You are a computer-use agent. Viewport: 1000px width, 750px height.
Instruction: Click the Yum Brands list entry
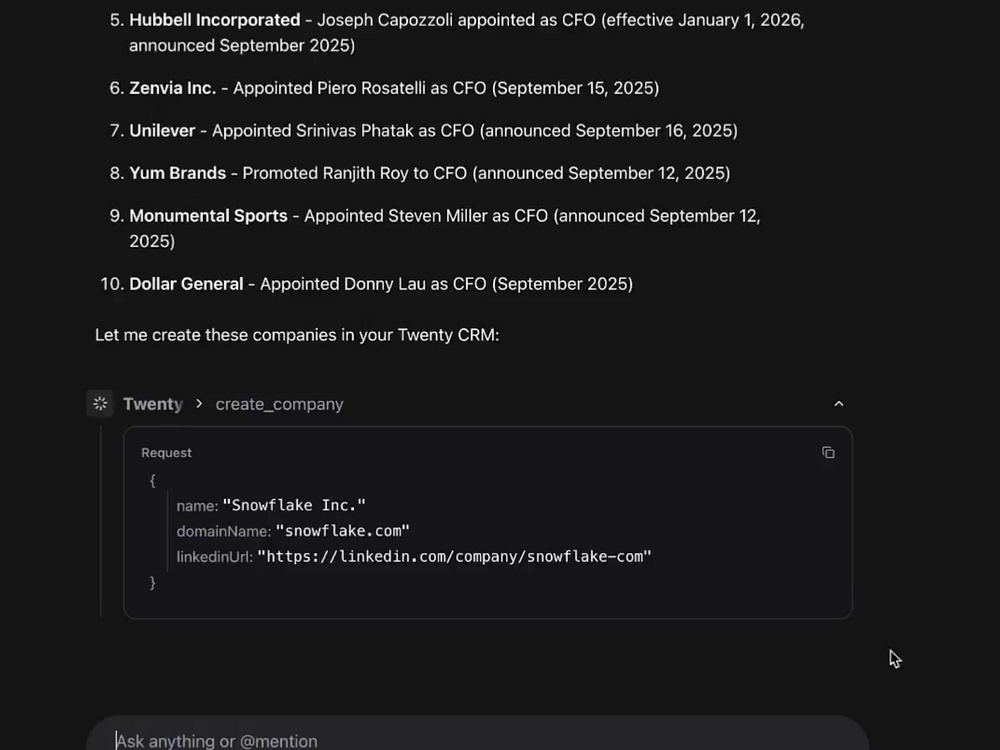[177, 173]
